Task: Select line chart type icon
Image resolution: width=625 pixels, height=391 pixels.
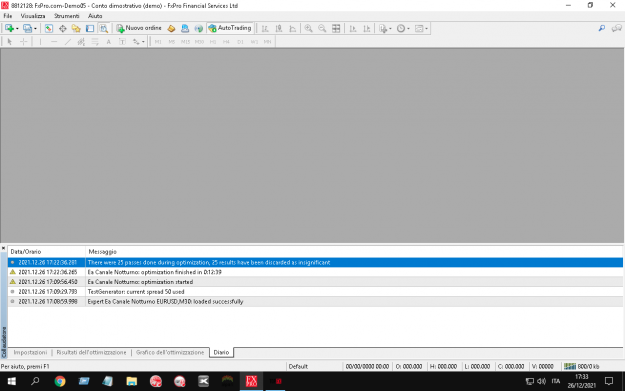Action: (293, 28)
